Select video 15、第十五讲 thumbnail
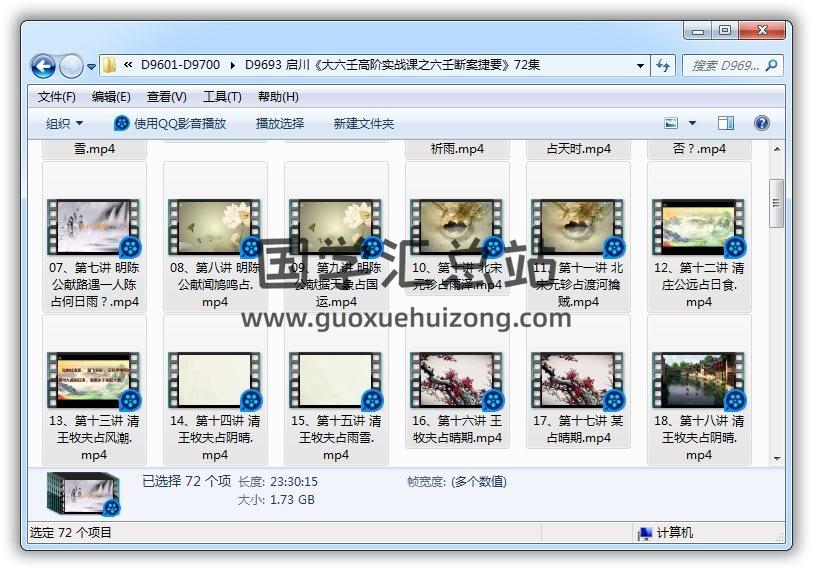 tap(336, 380)
